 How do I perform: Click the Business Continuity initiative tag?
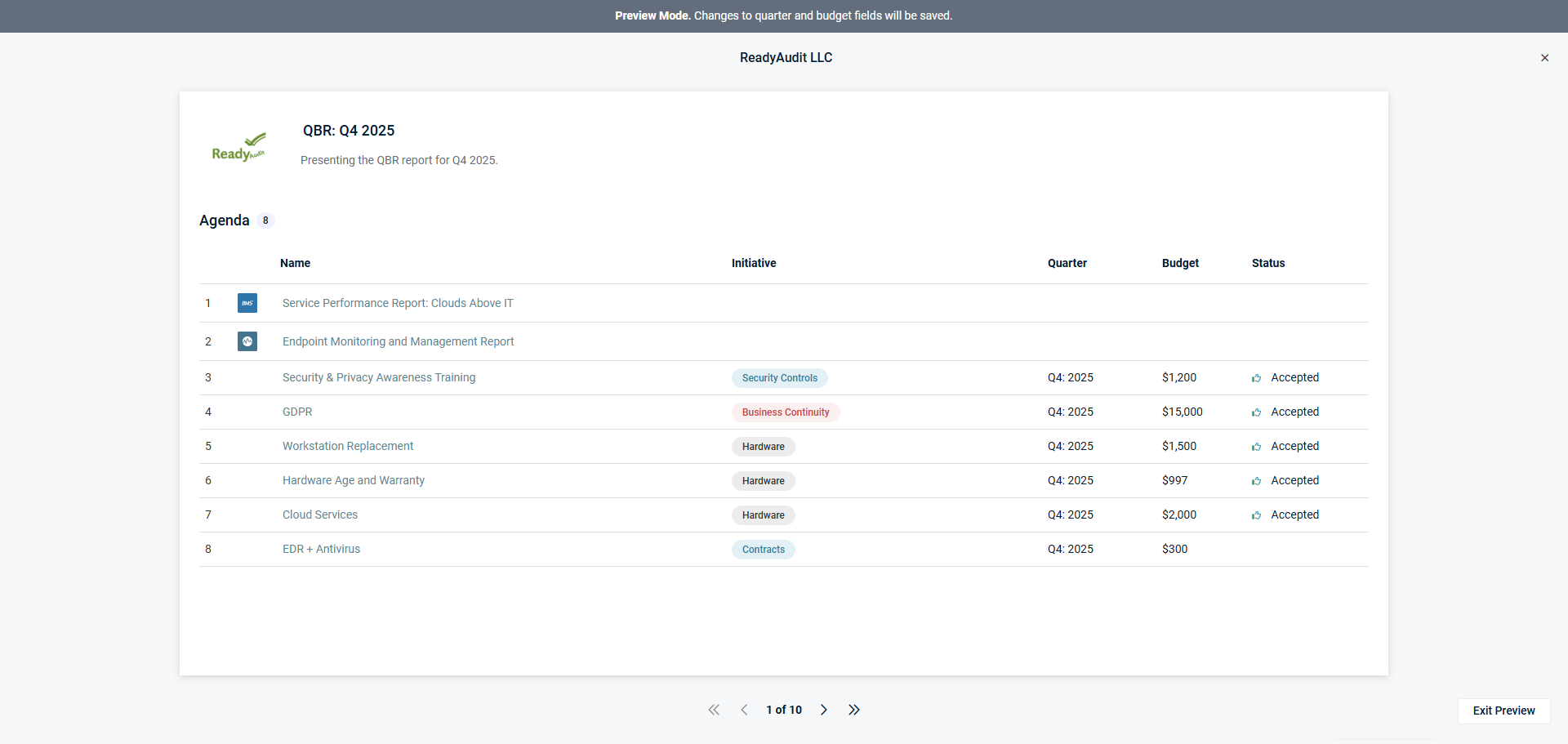point(785,412)
